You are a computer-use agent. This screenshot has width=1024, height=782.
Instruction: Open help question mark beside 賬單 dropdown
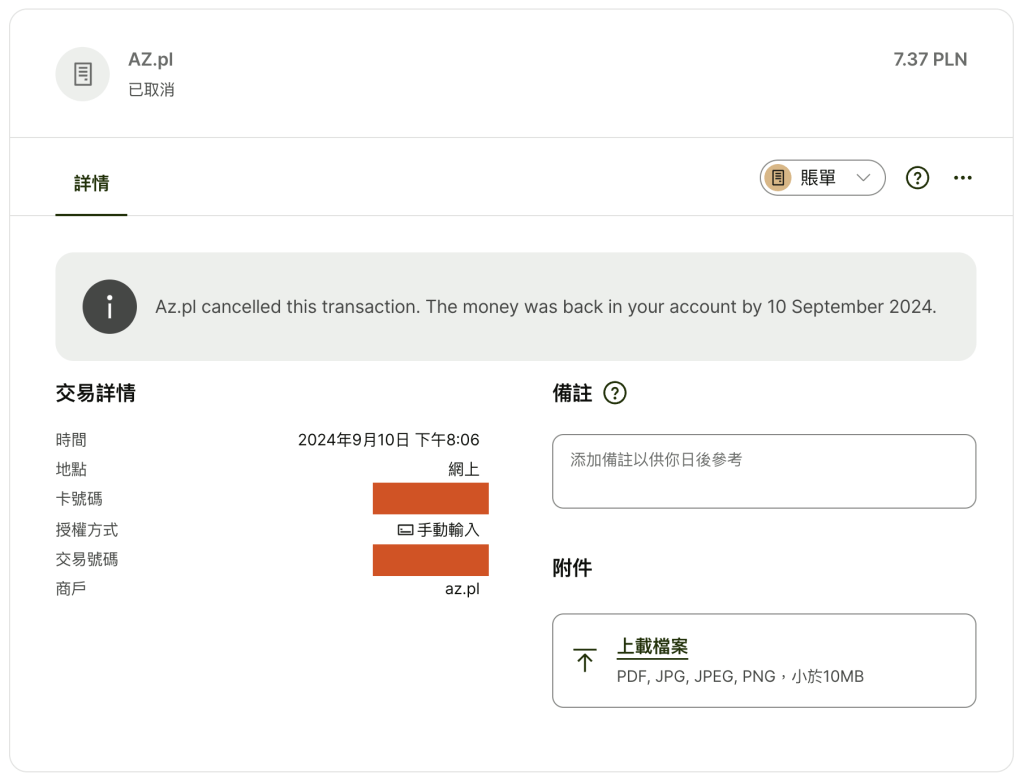917,178
